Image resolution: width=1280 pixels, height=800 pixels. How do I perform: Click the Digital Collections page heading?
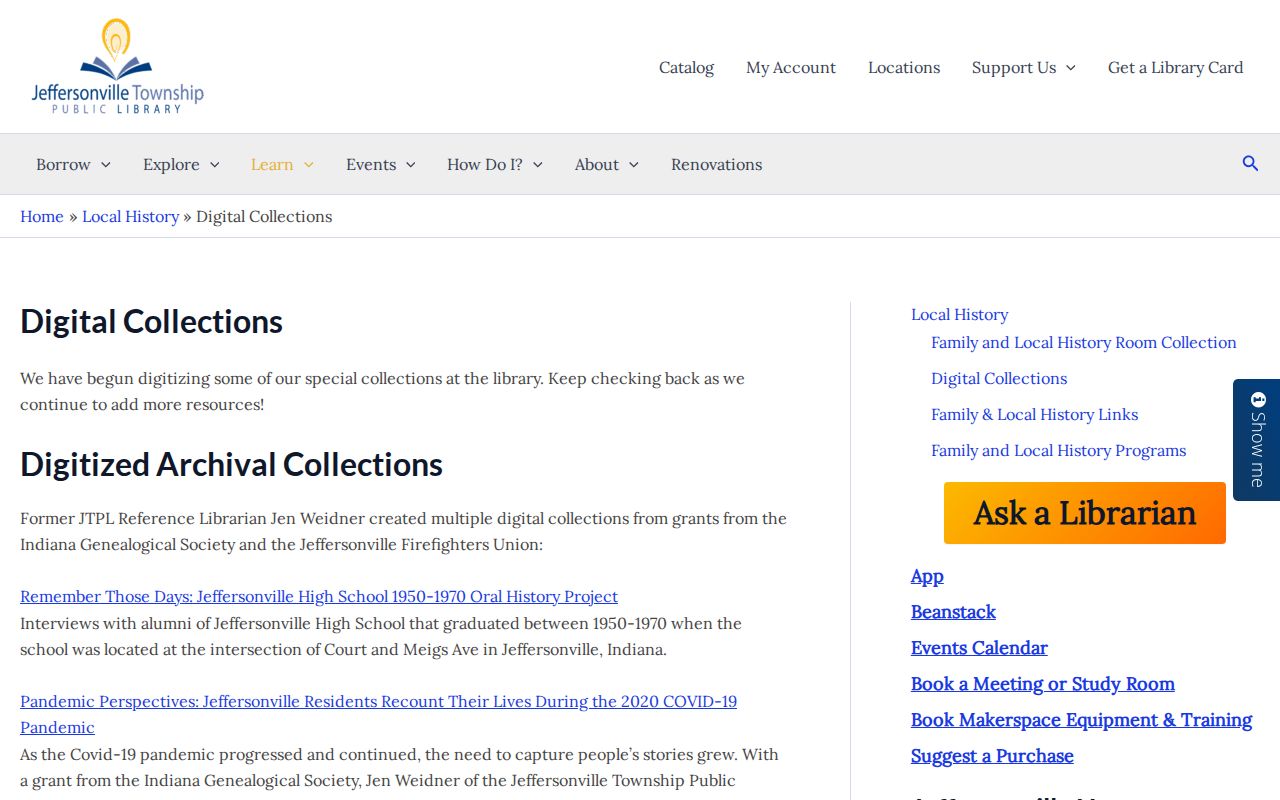(x=152, y=322)
